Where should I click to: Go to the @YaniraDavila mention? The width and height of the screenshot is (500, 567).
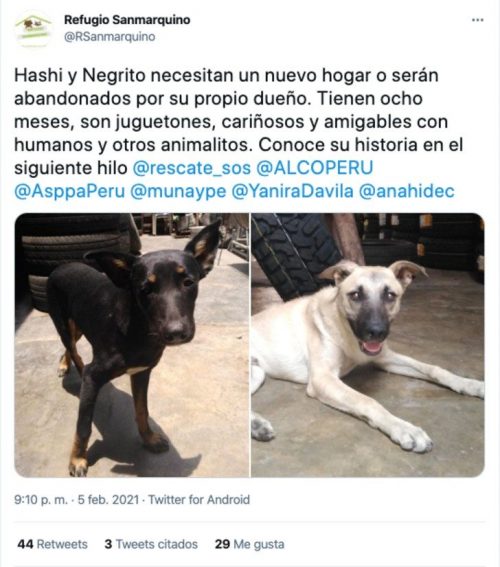(x=292, y=191)
